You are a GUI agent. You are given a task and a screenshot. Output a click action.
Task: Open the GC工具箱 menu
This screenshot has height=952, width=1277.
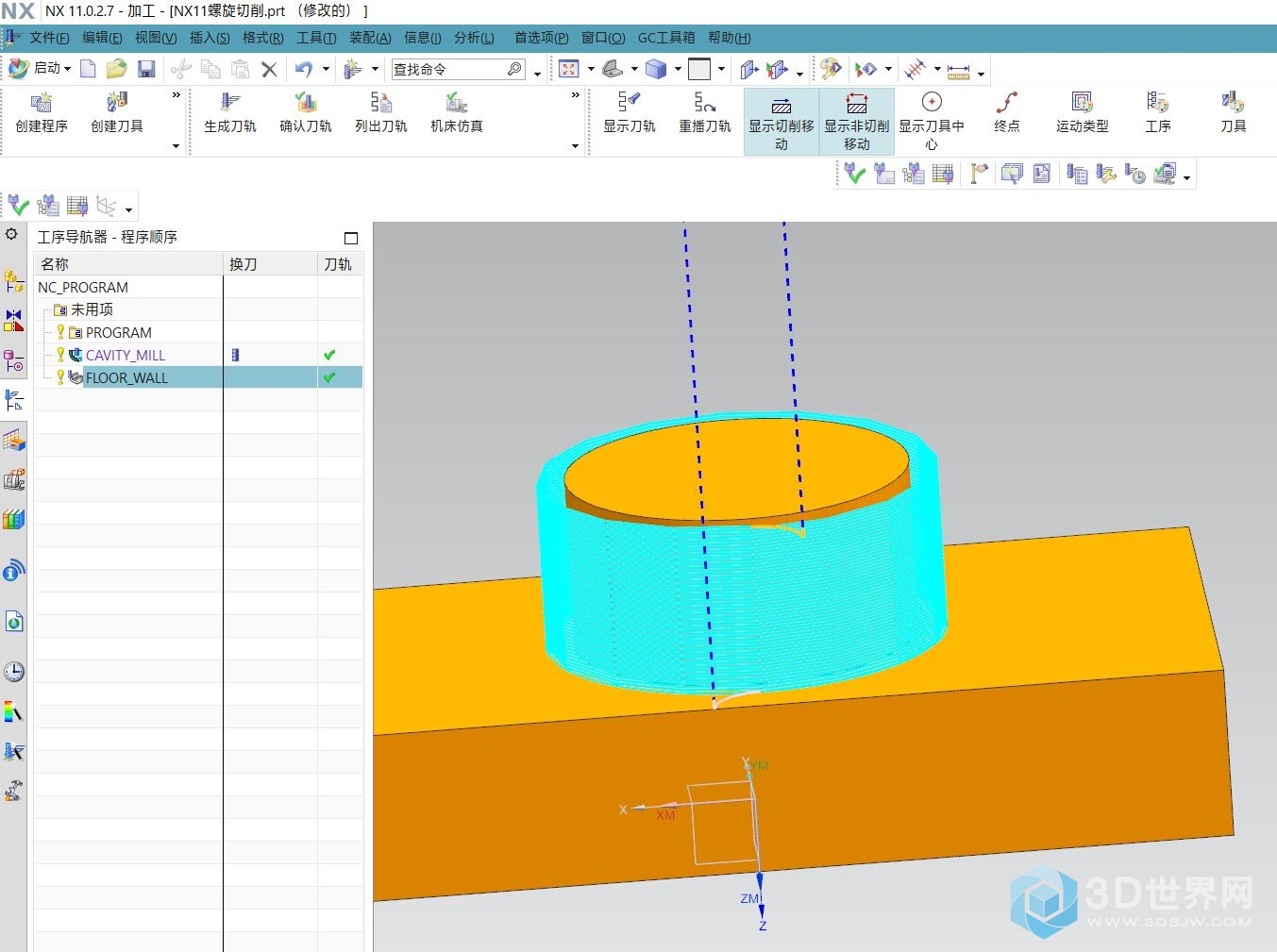(666, 38)
